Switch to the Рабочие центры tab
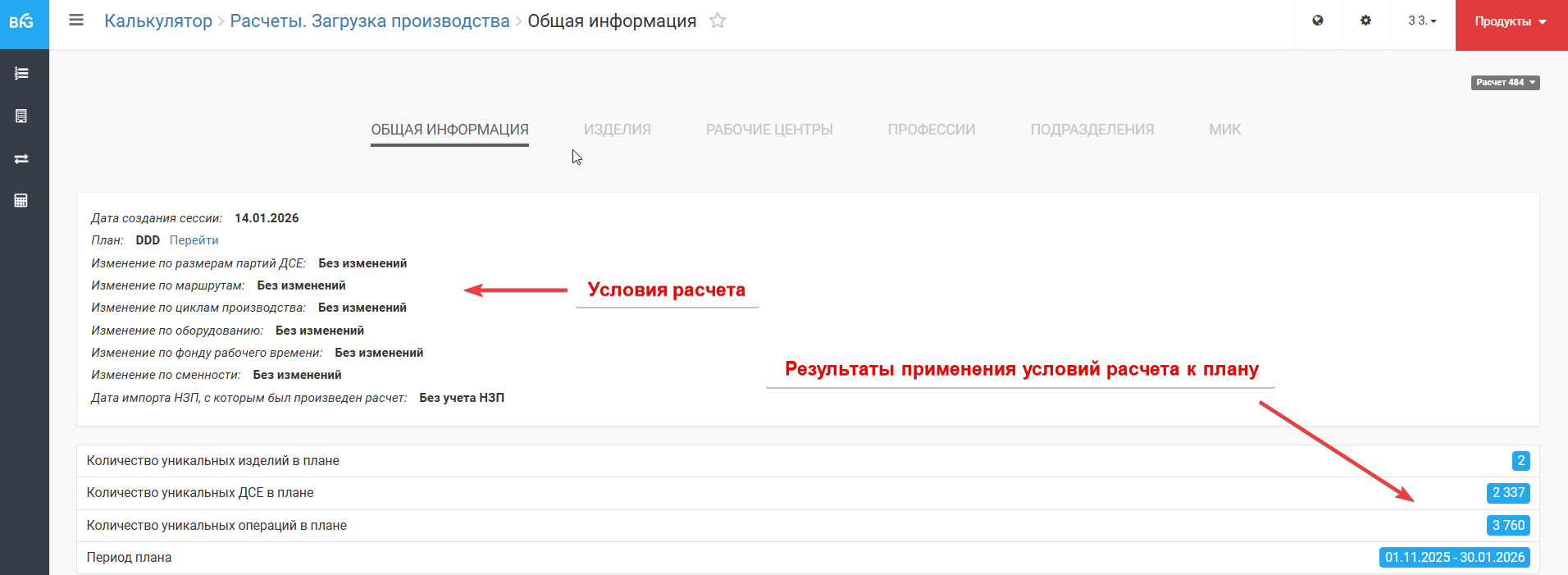The width and height of the screenshot is (1568, 575). (x=769, y=130)
